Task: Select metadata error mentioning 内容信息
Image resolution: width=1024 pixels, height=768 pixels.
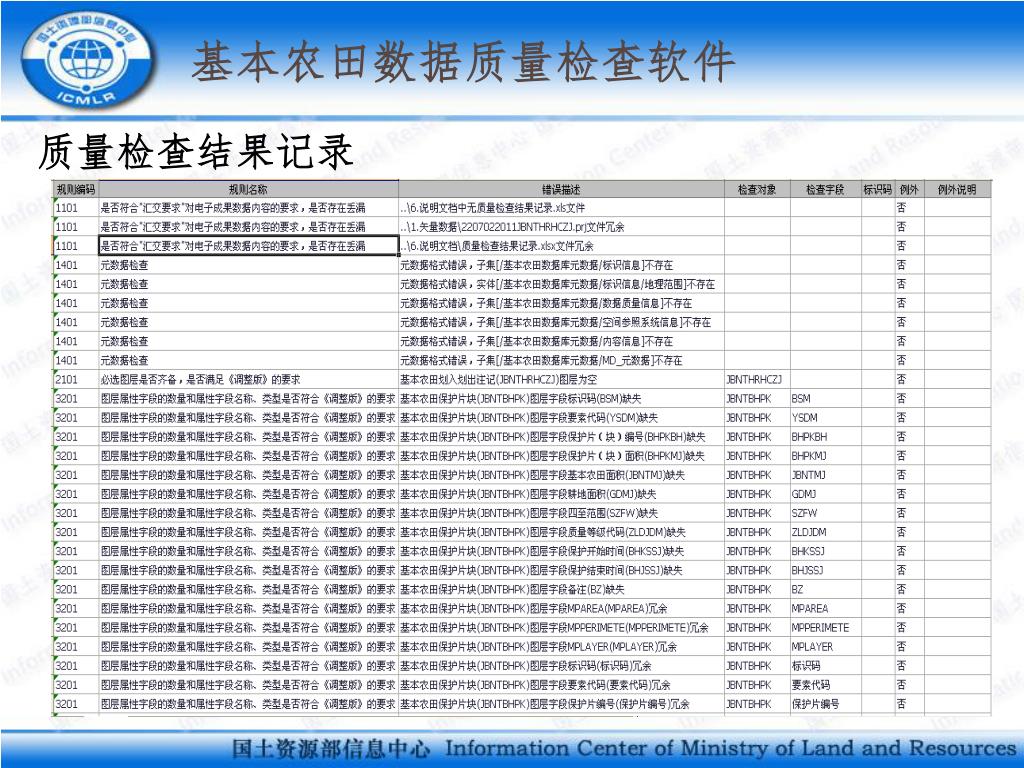Action: [561, 341]
